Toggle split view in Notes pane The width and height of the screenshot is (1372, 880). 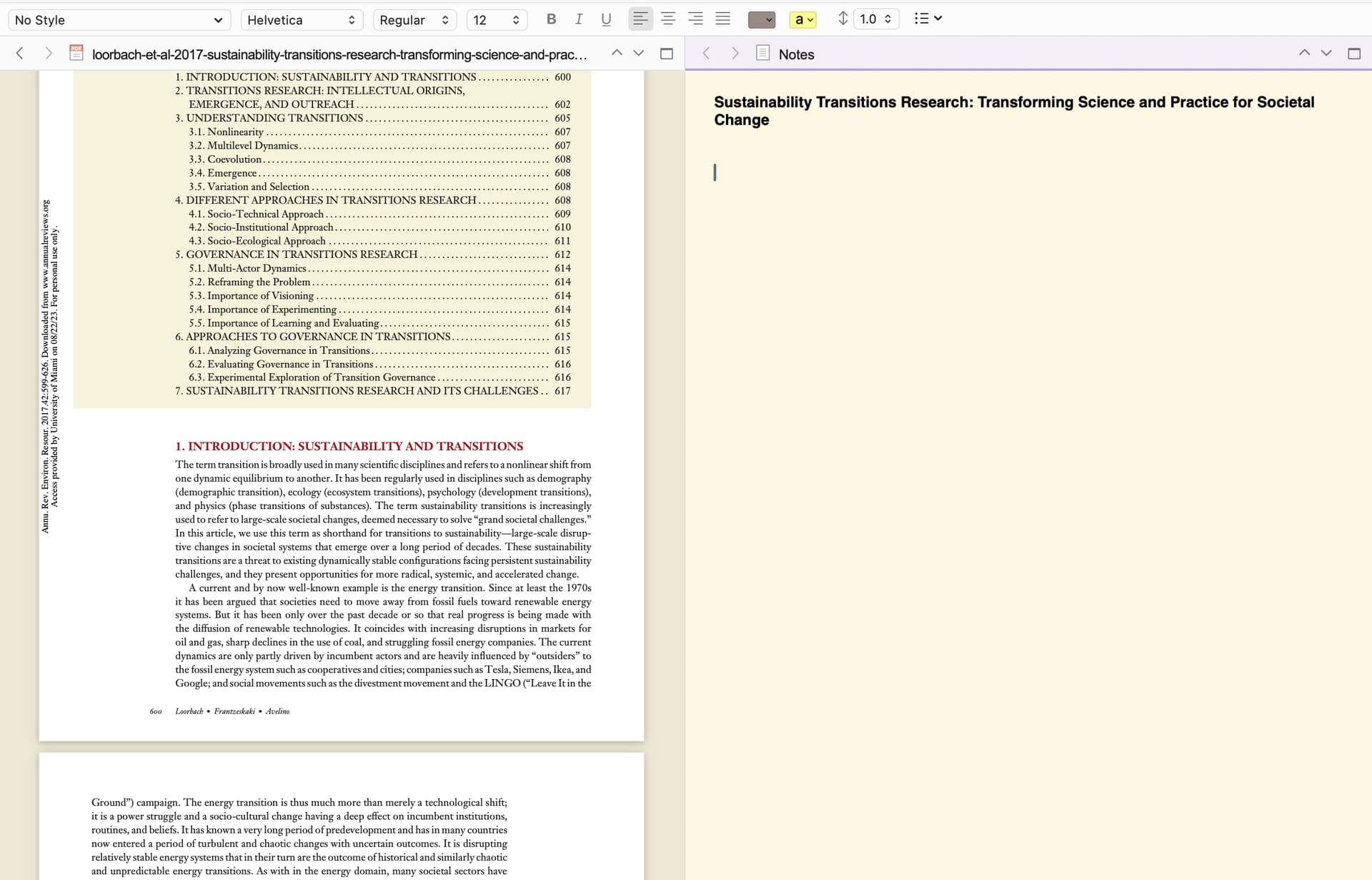(x=1354, y=54)
